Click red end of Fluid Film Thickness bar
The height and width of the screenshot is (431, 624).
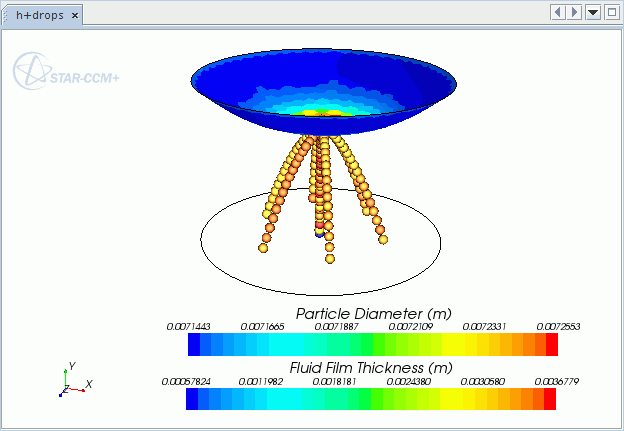(x=550, y=399)
